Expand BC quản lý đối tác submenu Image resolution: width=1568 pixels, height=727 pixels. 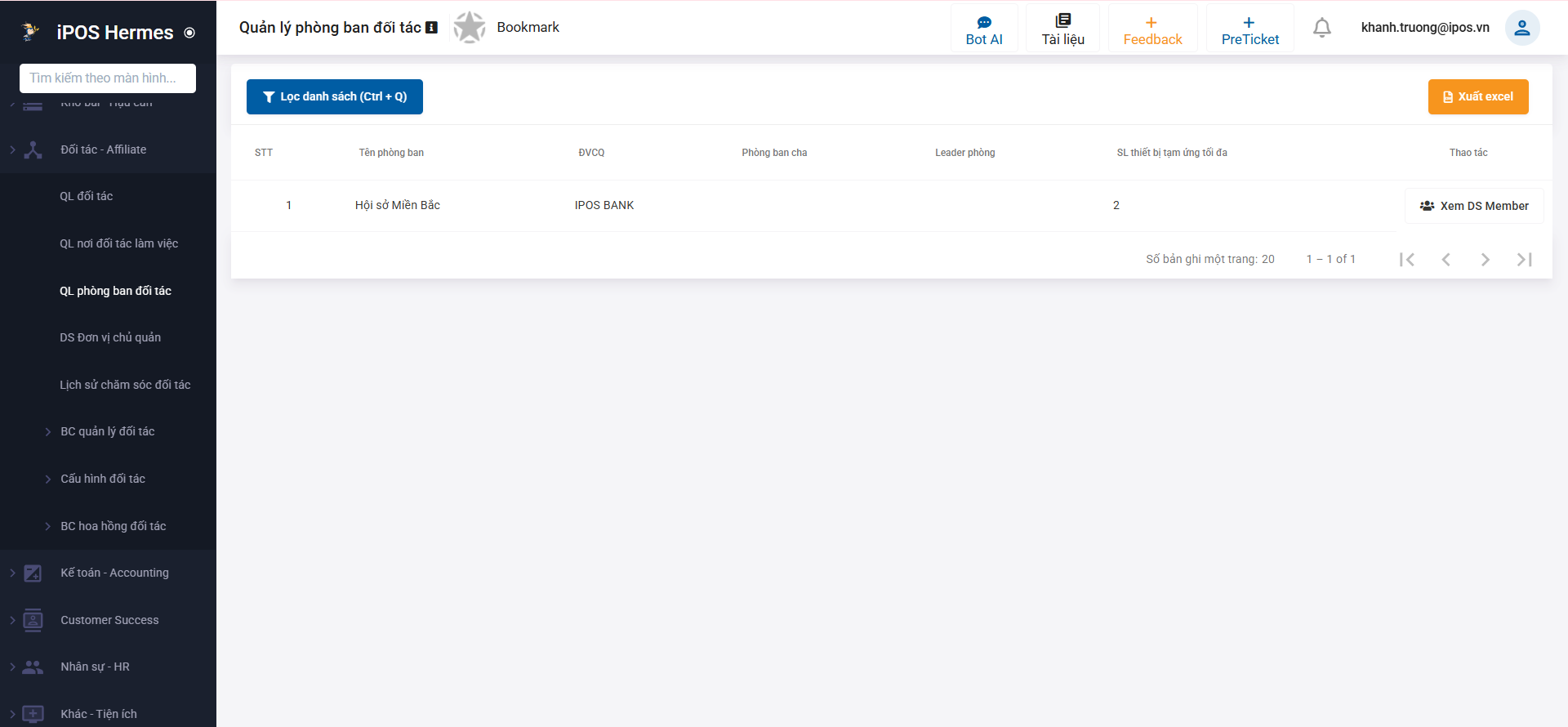47,432
